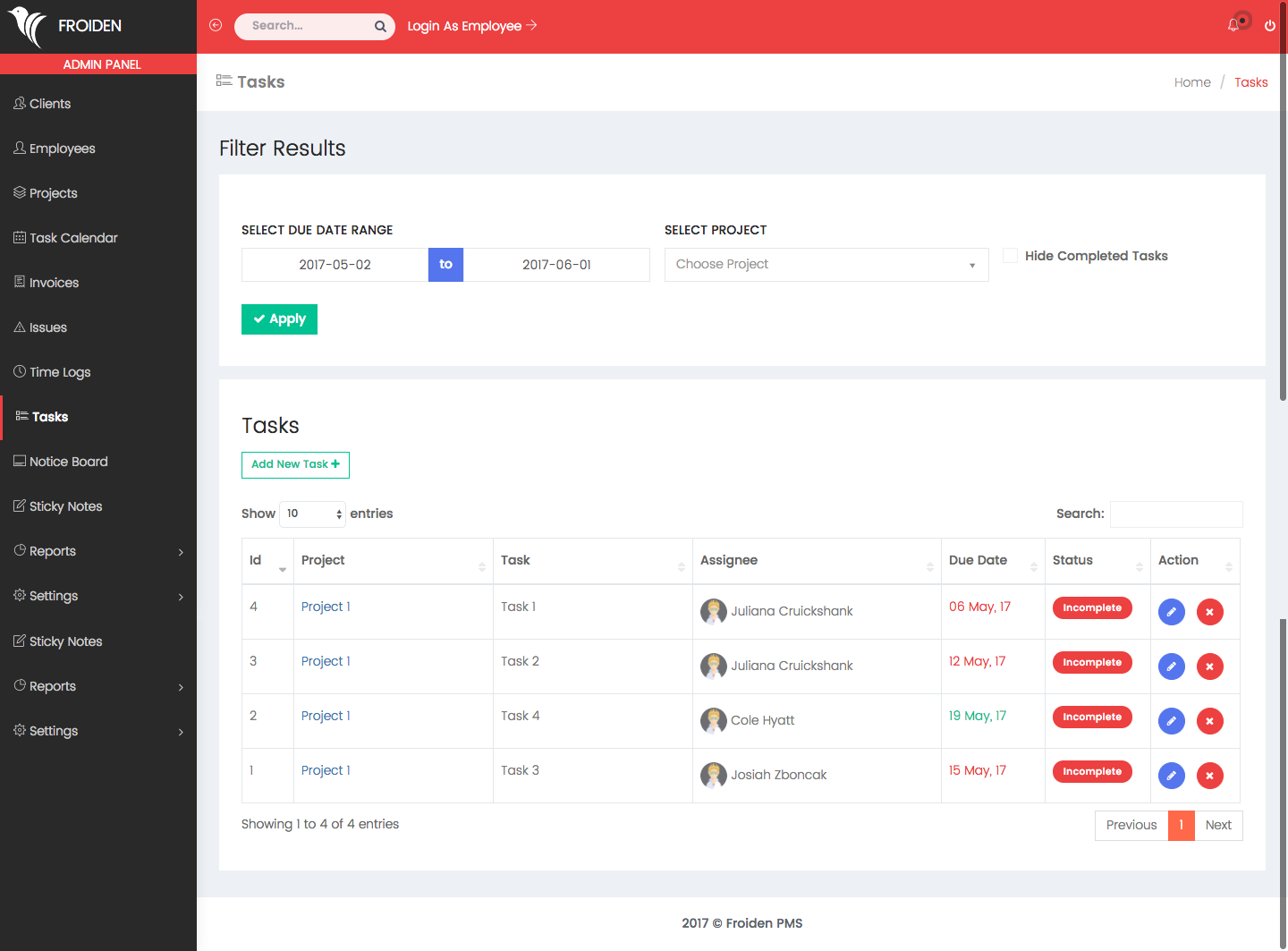Click Add New Task button

coord(295,465)
